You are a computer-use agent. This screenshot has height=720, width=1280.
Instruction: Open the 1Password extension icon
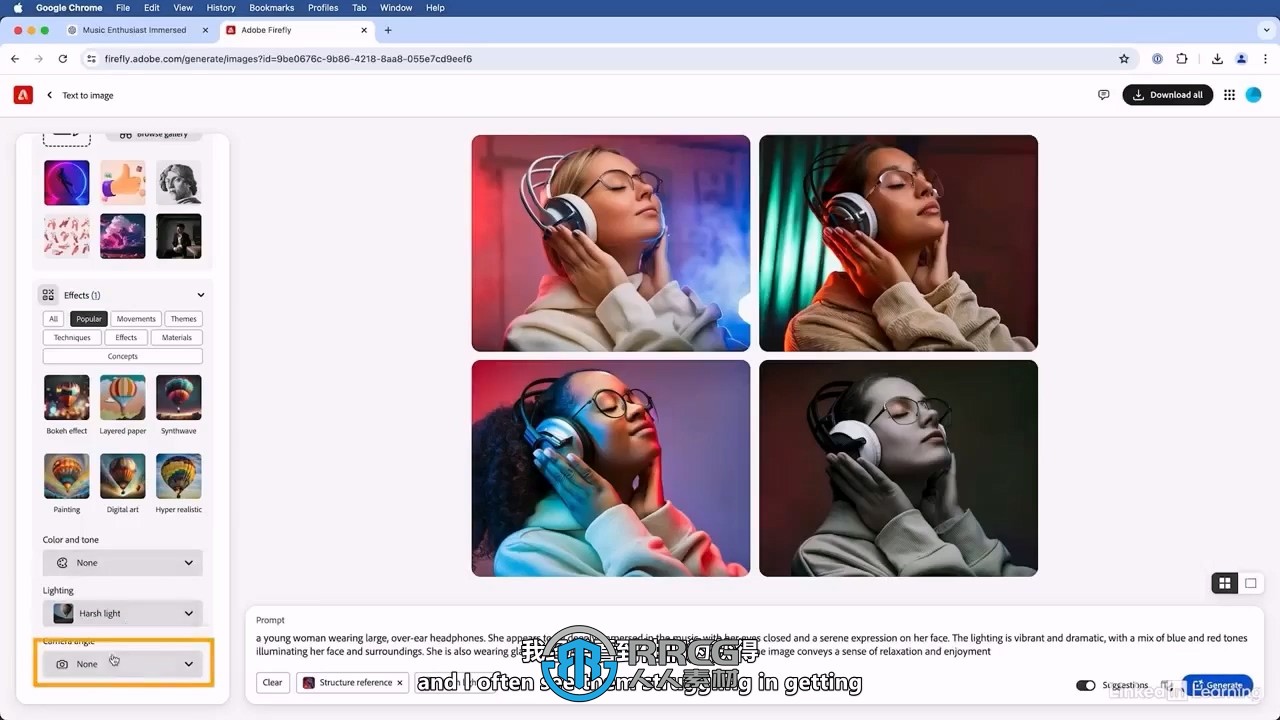(1157, 59)
